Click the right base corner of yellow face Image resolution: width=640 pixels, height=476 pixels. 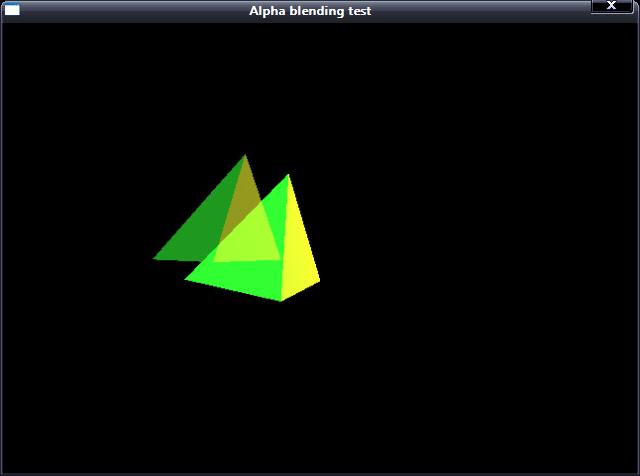pyautogui.click(x=320, y=280)
